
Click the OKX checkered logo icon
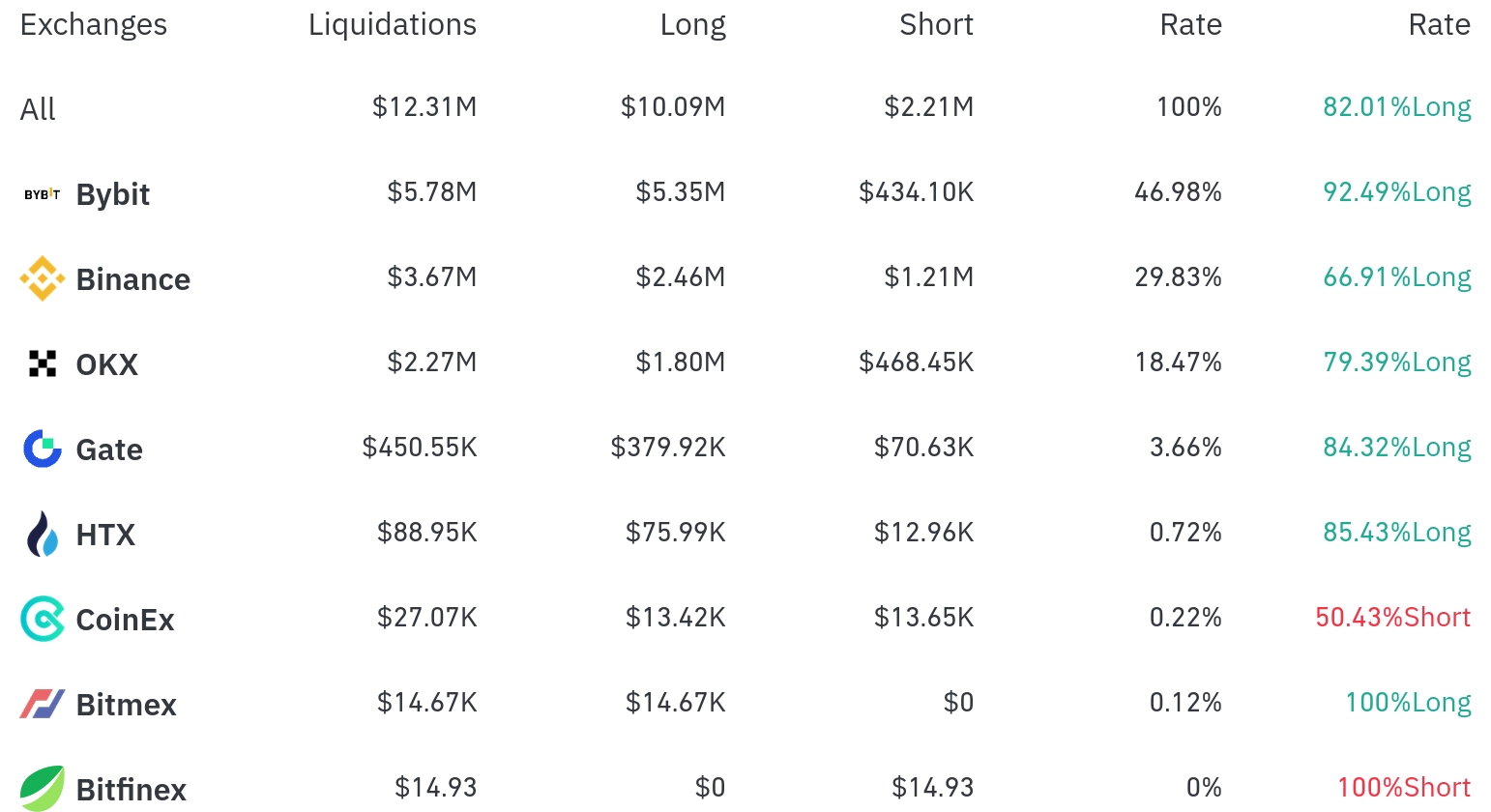click(43, 363)
